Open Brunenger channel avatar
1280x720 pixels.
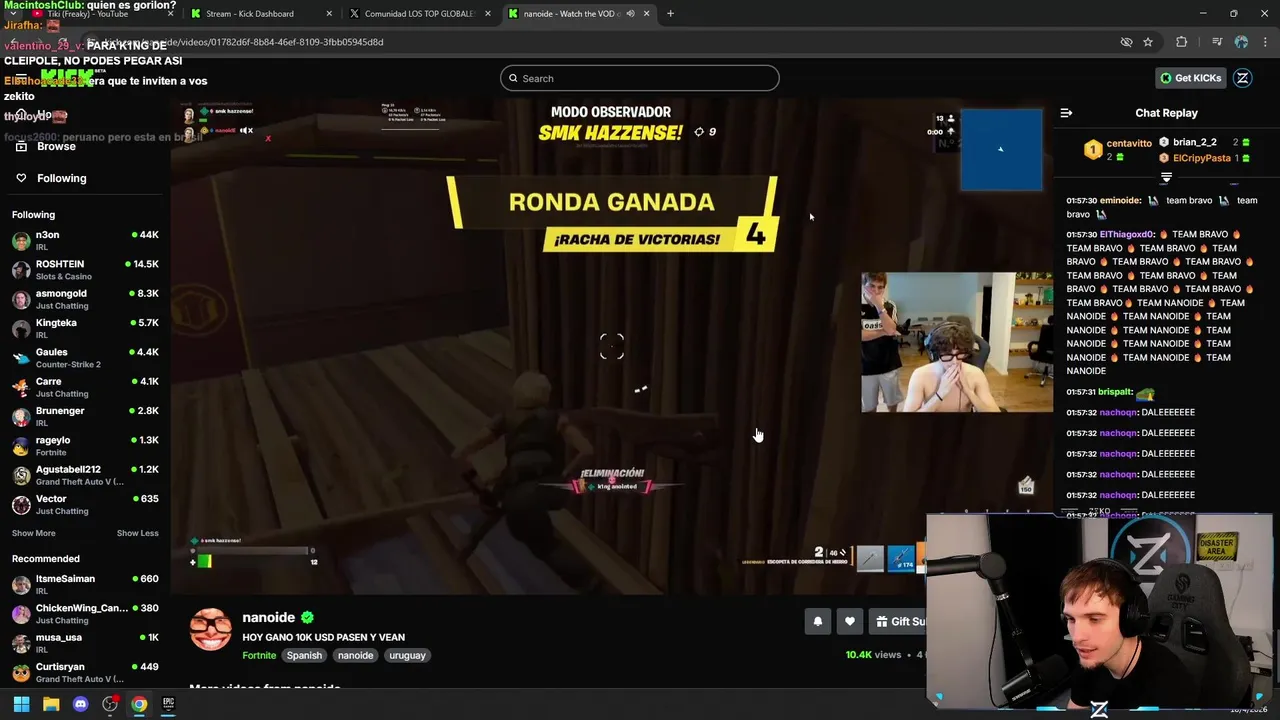pyautogui.click(x=21, y=416)
